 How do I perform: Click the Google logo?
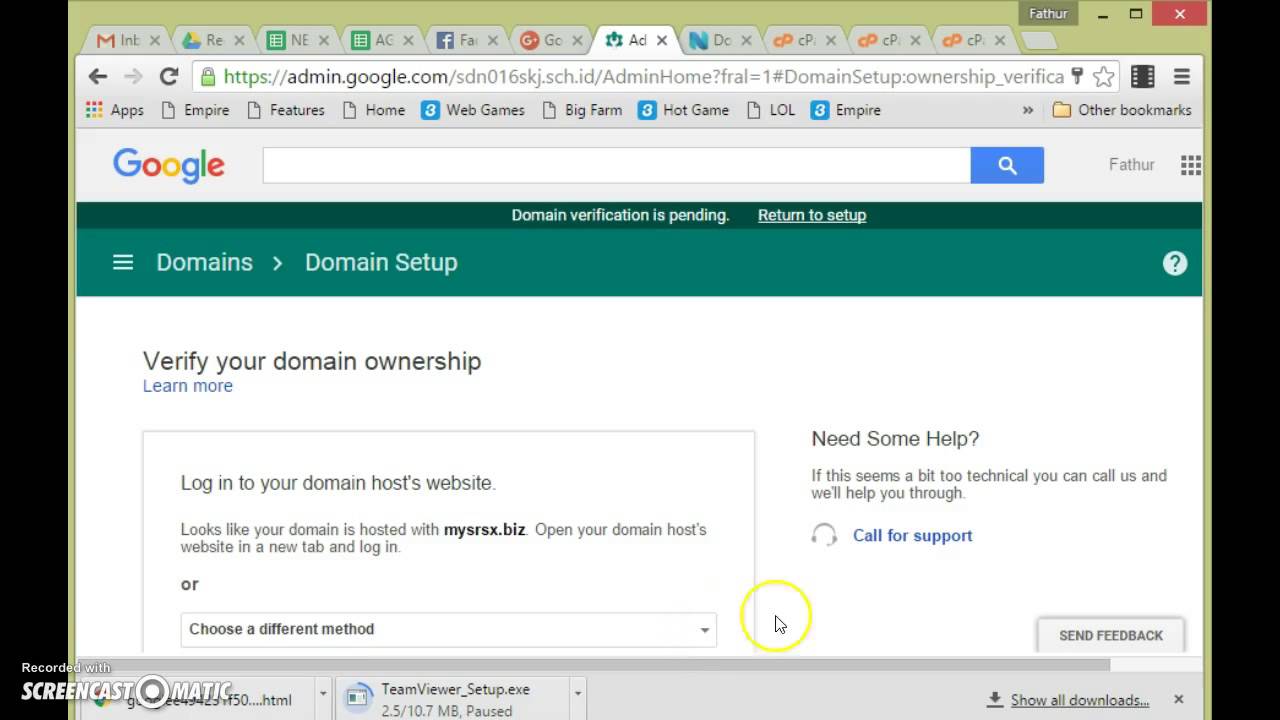pyautogui.click(x=169, y=166)
